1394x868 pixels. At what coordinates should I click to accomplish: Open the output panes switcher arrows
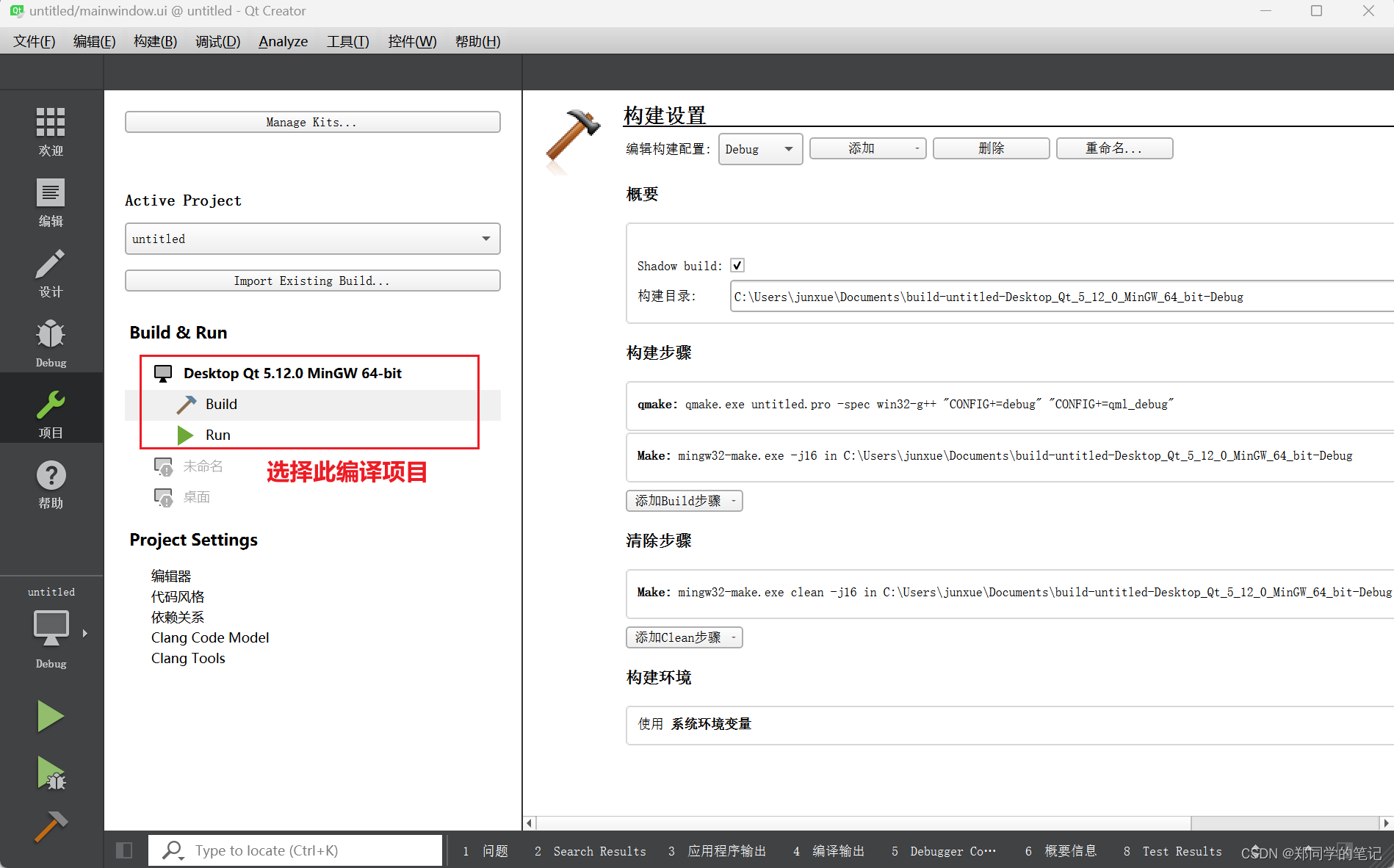(x=1255, y=851)
